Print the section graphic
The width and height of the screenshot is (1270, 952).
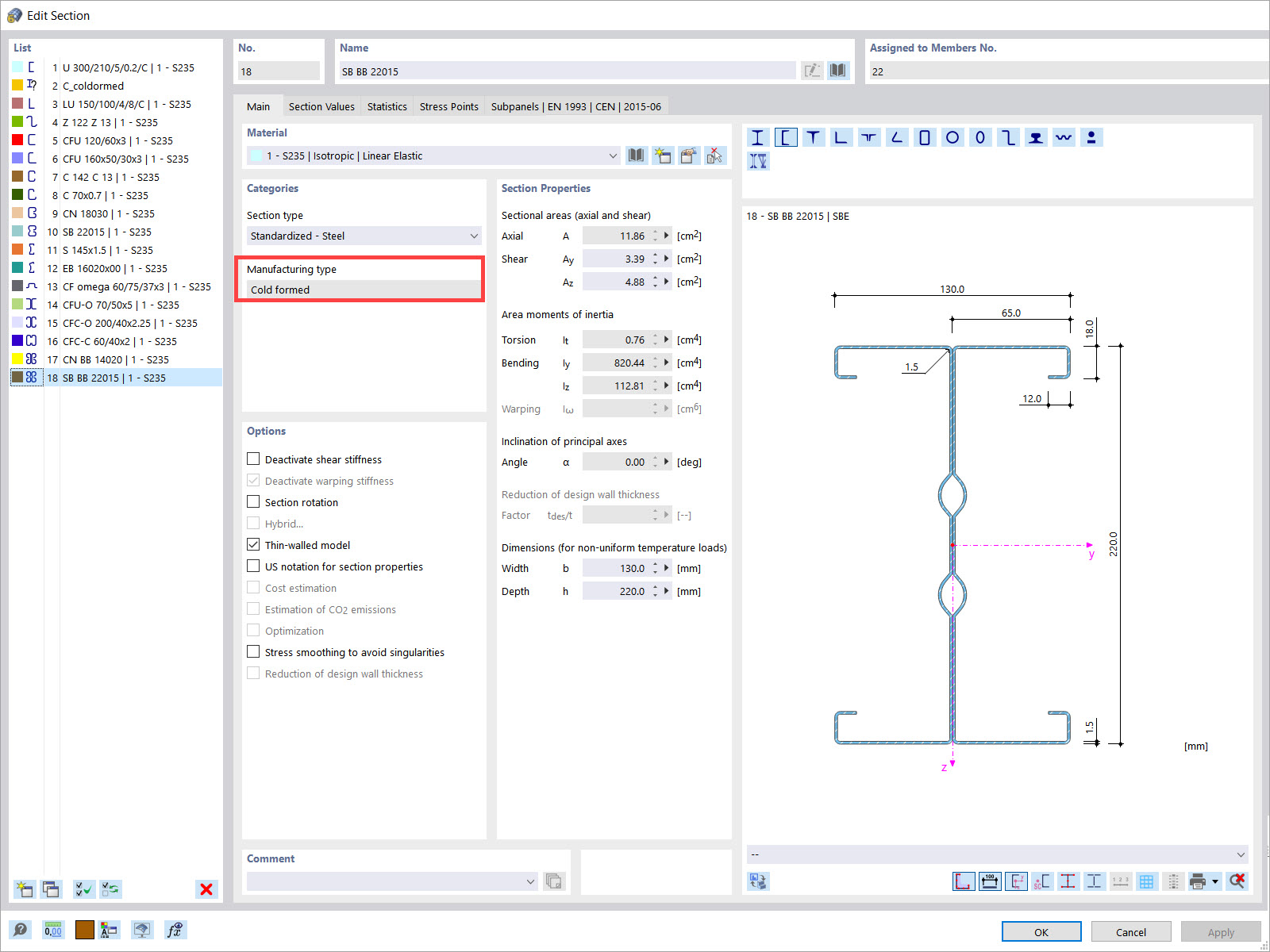(1198, 881)
